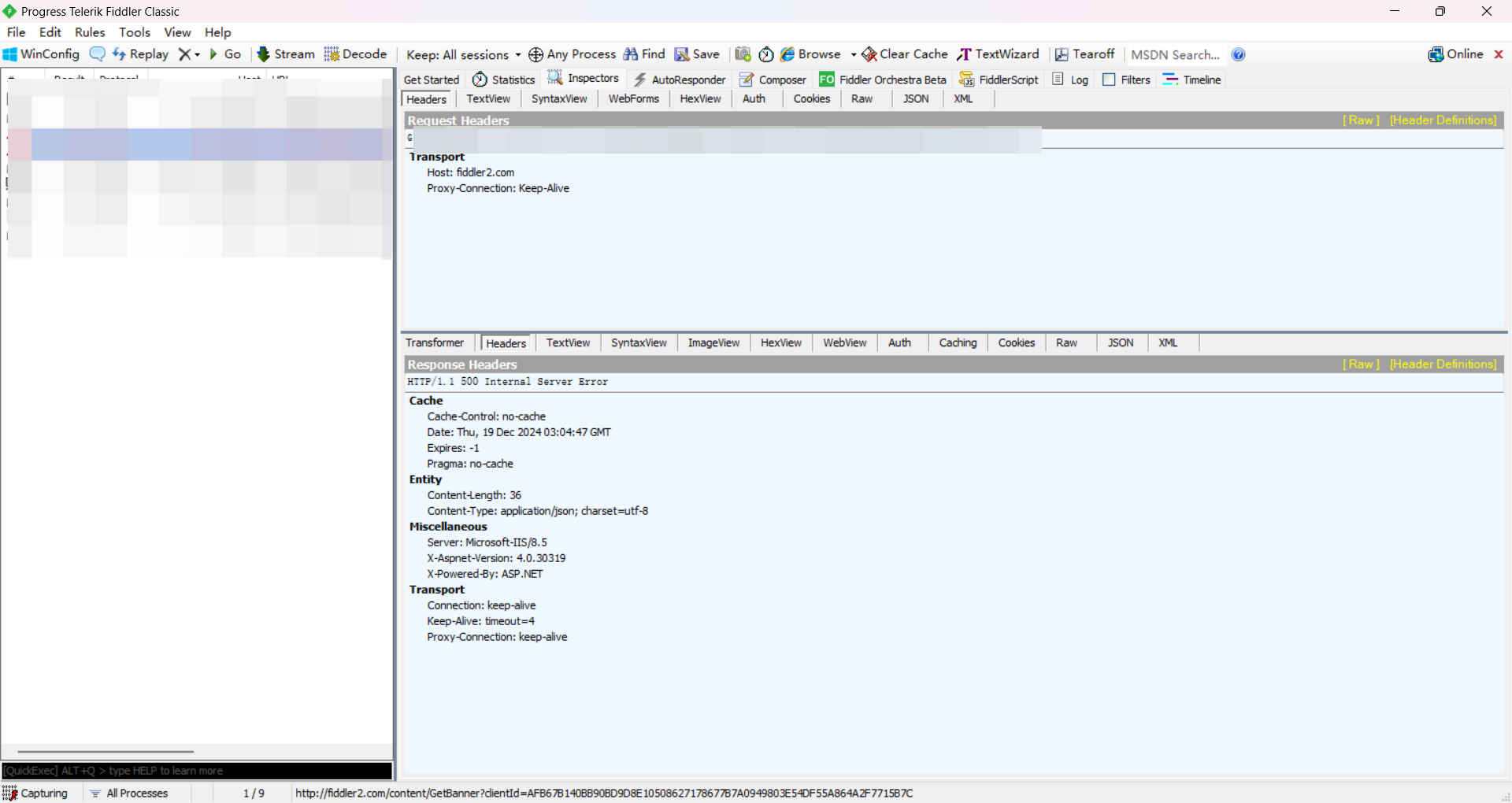The image size is (1512, 803).
Task: Open the help question mark icon
Action: point(1239,54)
